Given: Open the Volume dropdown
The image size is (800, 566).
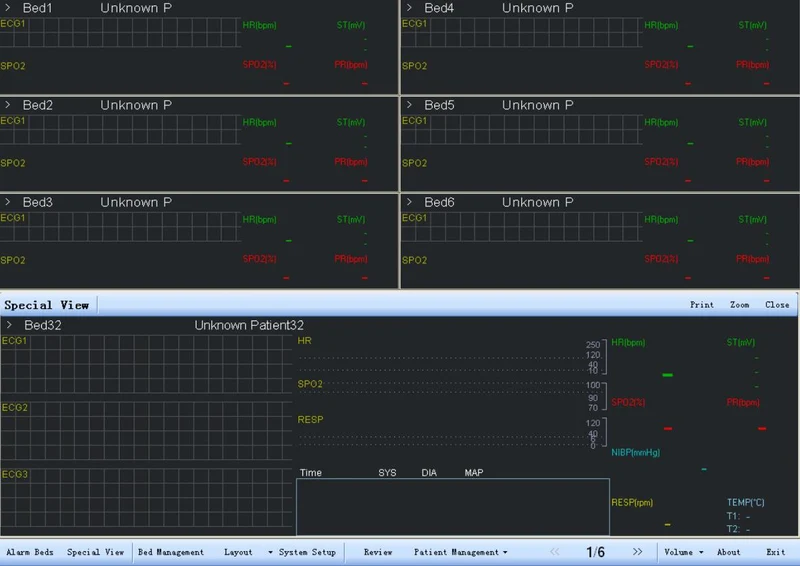Looking at the screenshot, I should click(x=684, y=552).
